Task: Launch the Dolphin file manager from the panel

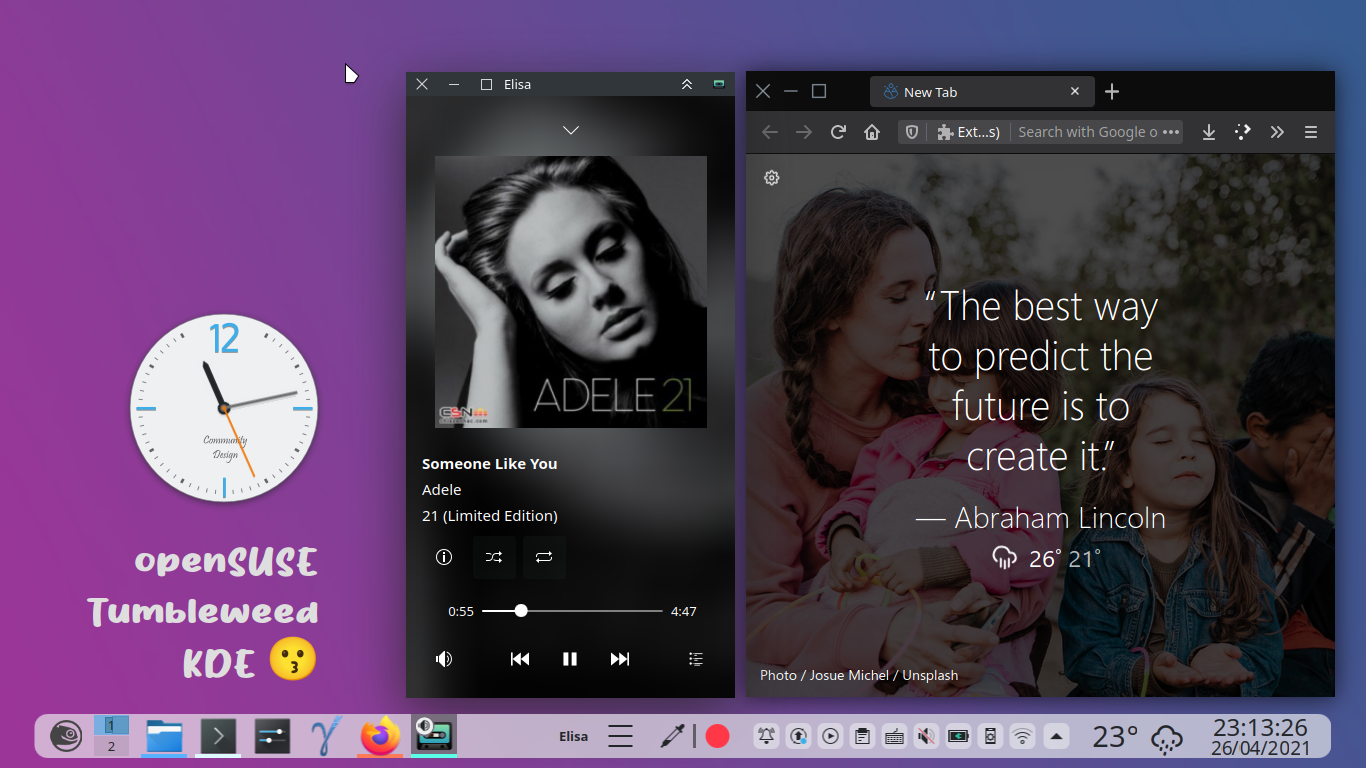Action: pyautogui.click(x=165, y=737)
